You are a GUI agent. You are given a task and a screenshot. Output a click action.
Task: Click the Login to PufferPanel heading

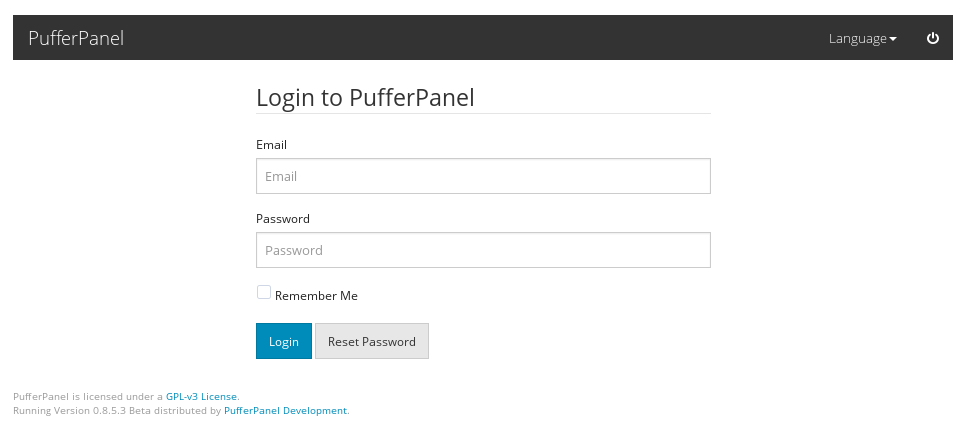tap(365, 97)
